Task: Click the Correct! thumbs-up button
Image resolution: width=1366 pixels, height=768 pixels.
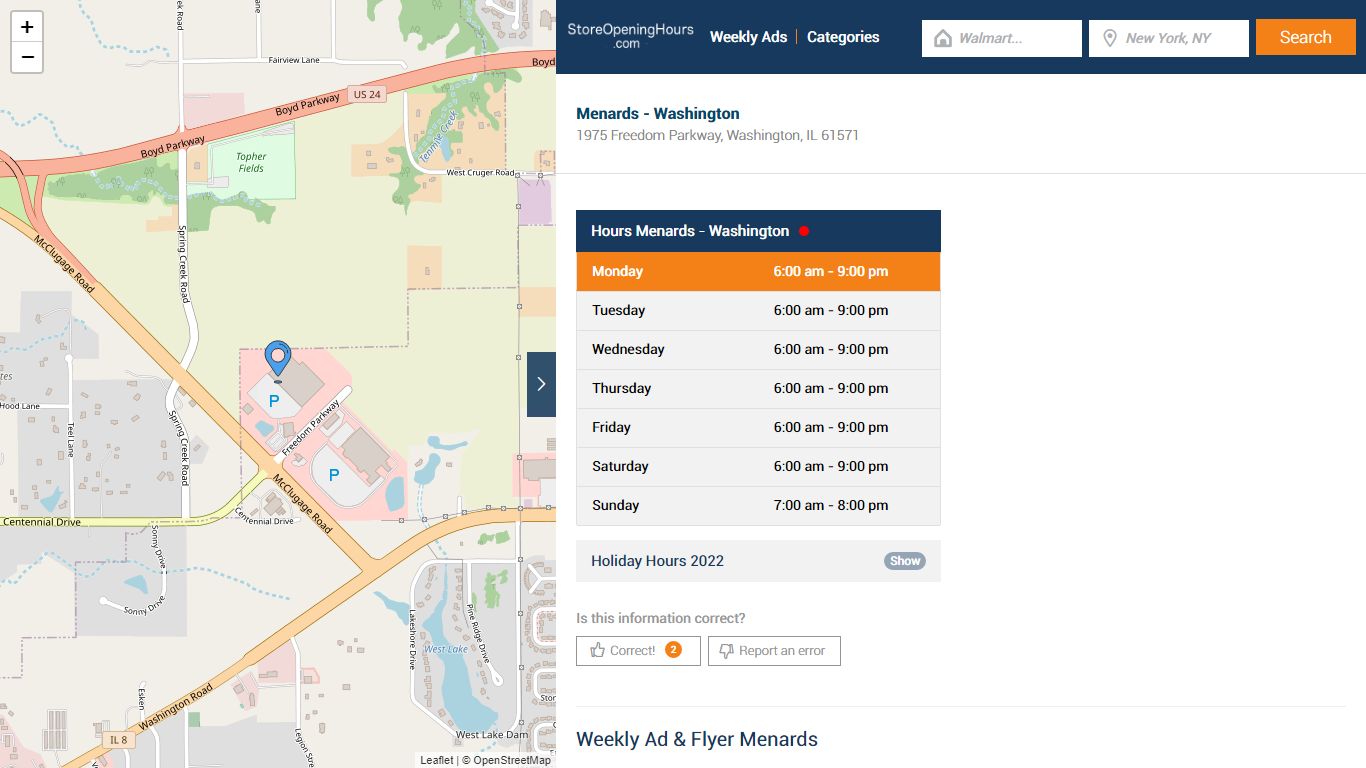Action: click(638, 650)
